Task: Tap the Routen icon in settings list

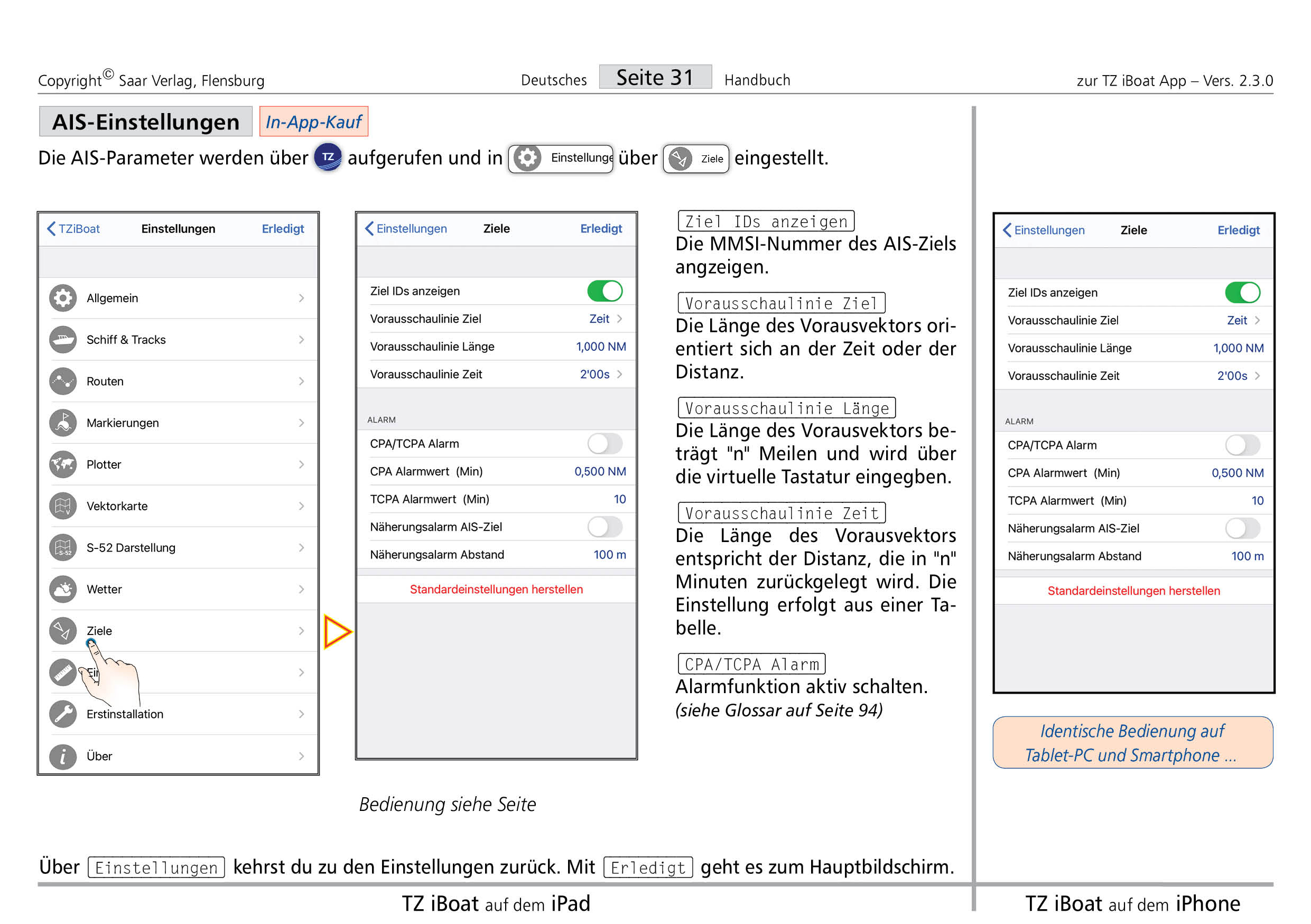Action: tap(63, 382)
